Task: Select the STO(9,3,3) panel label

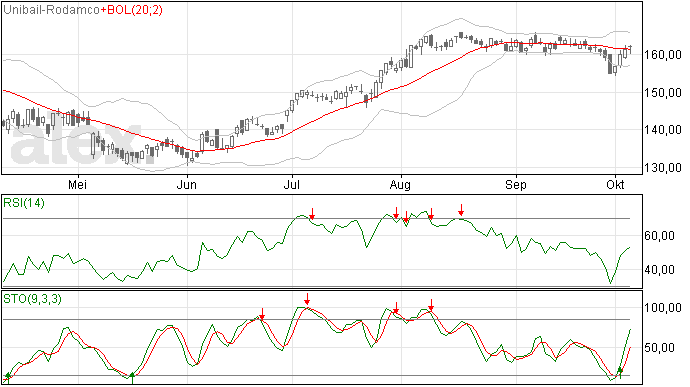Action: coord(33,299)
